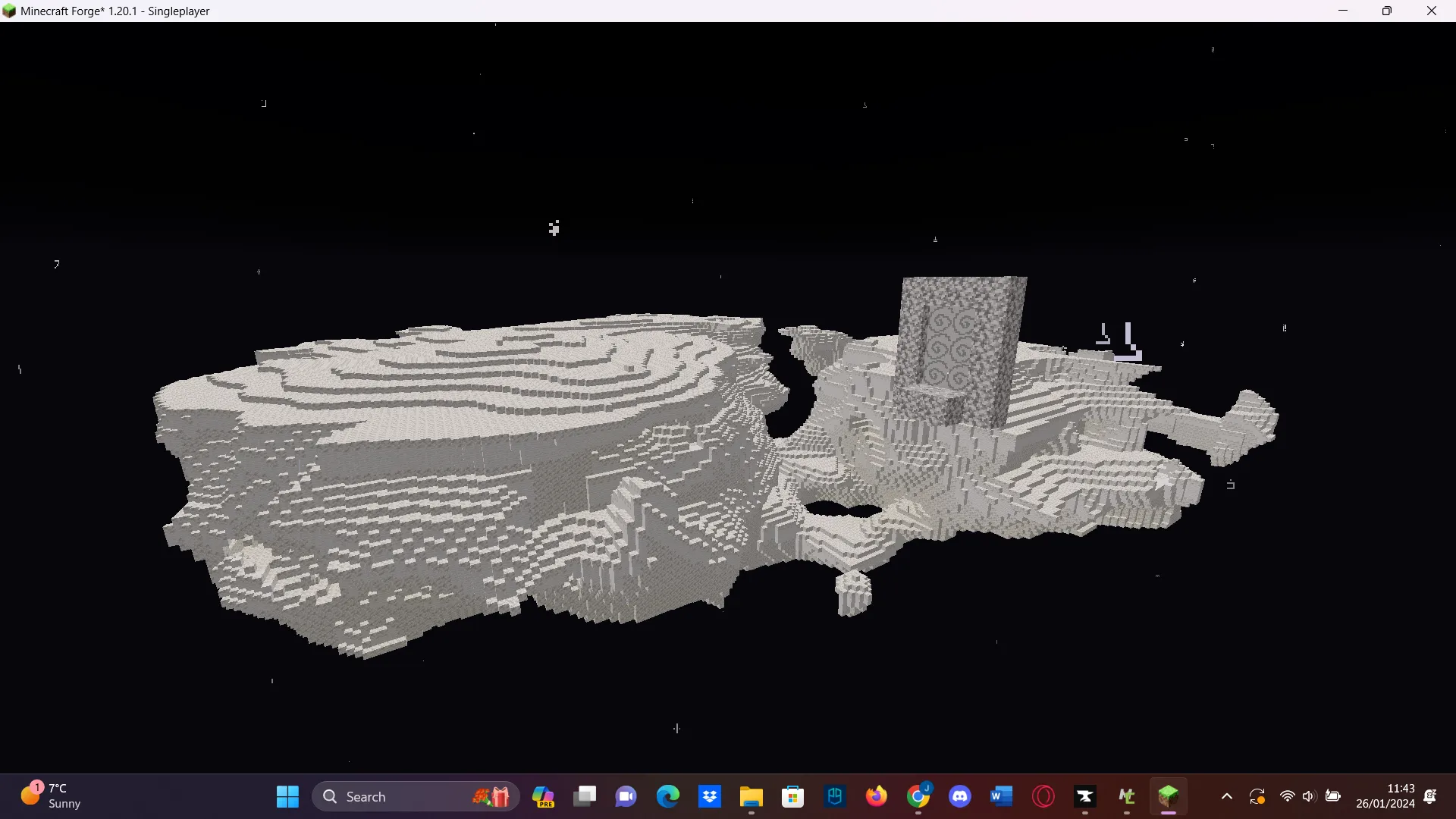The image size is (1456, 819).
Task: Open the notification bell
Action: click(1430, 796)
